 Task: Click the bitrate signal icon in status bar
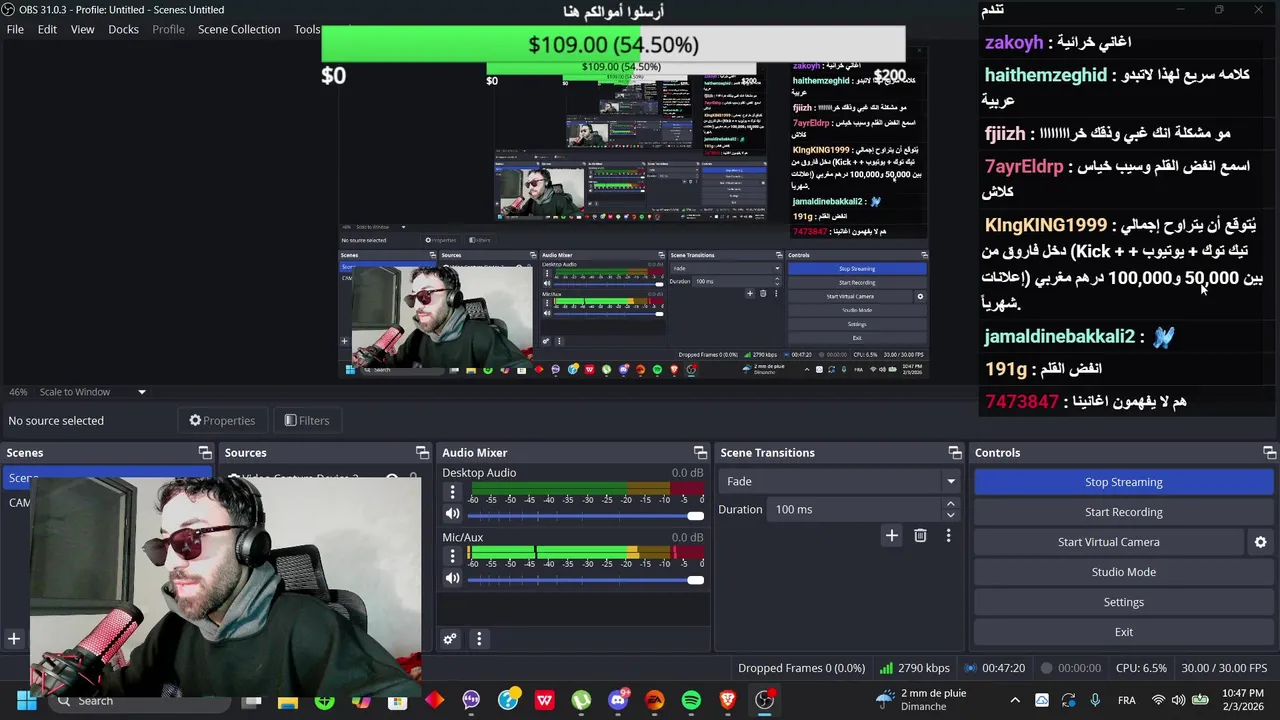(886, 668)
